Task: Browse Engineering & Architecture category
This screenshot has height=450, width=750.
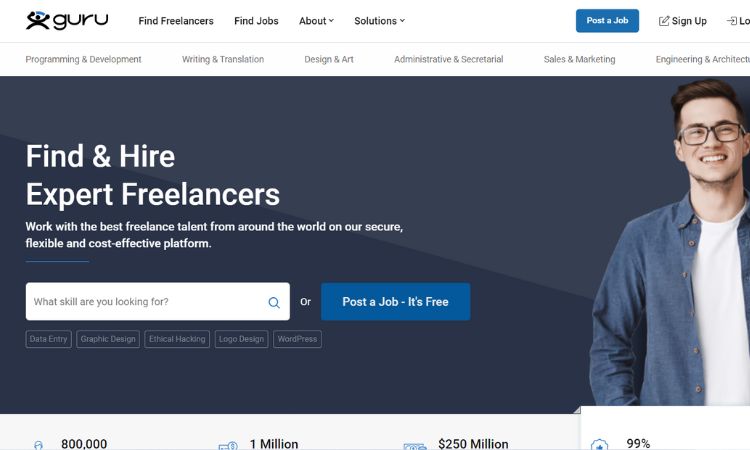Action: (703, 59)
